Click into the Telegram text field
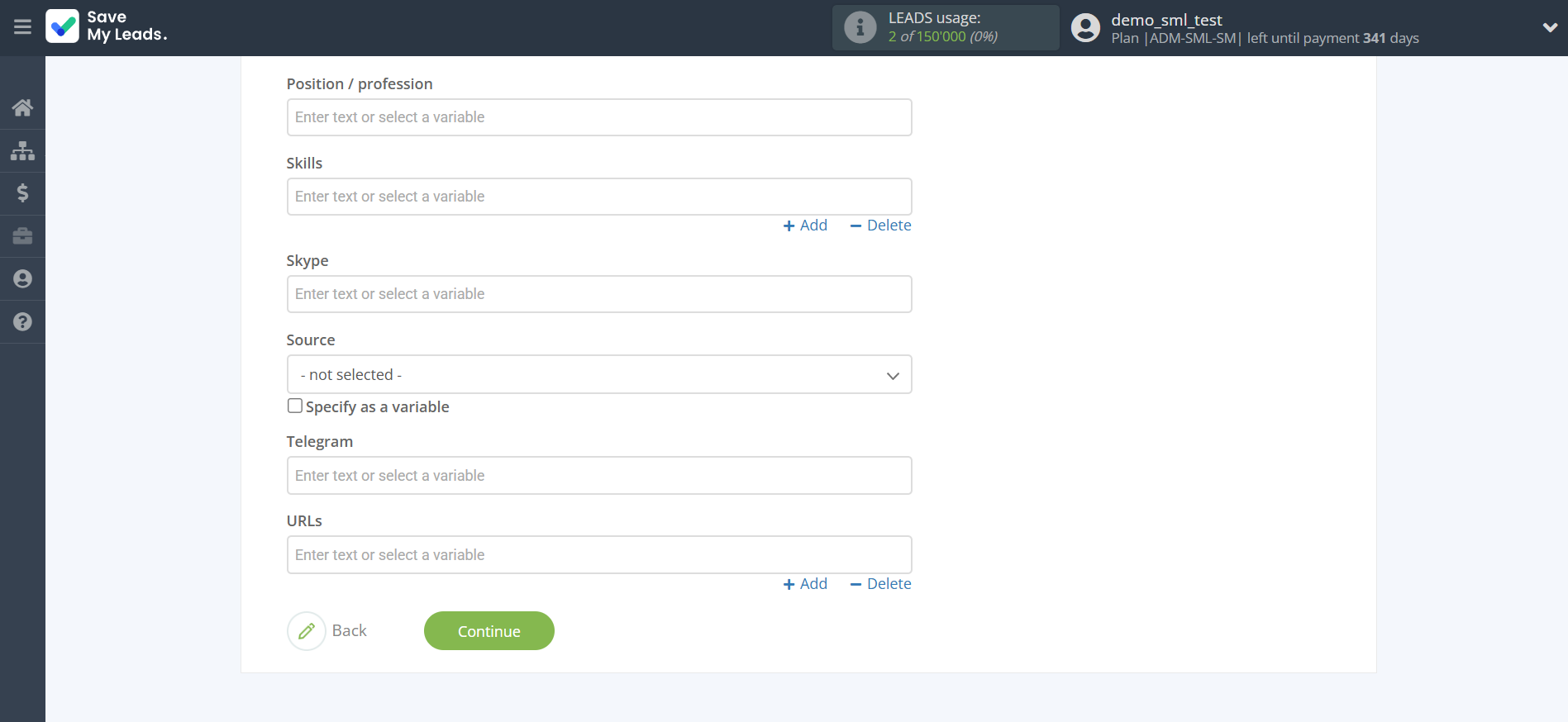This screenshot has width=1568, height=722. [598, 476]
